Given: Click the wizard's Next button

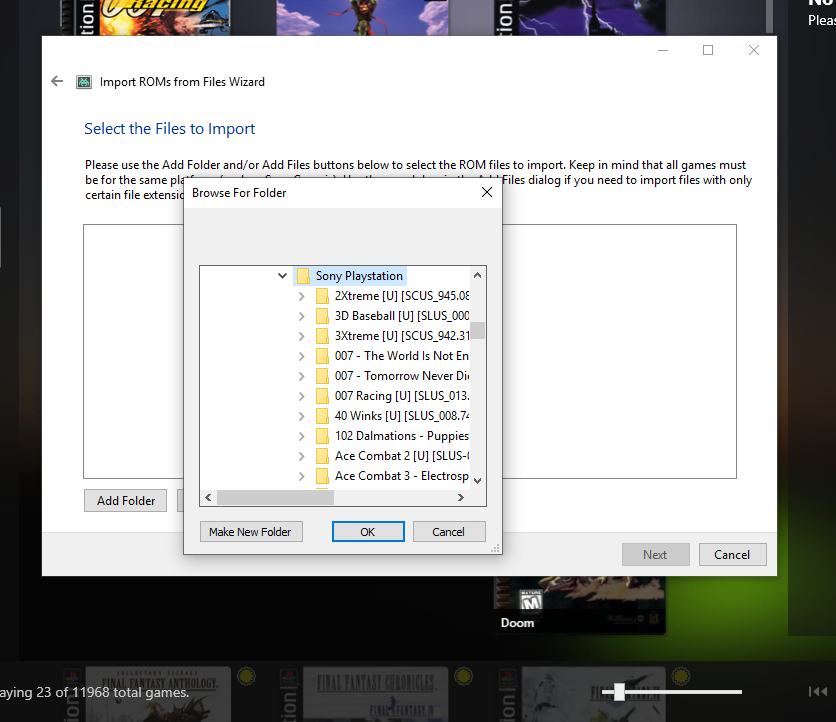Looking at the screenshot, I should click(655, 555).
